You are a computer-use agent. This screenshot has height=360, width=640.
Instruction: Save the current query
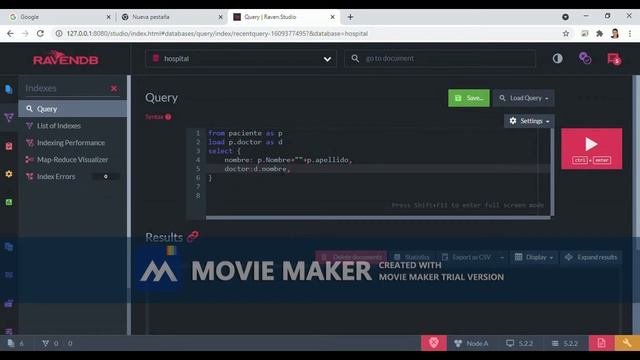point(469,98)
